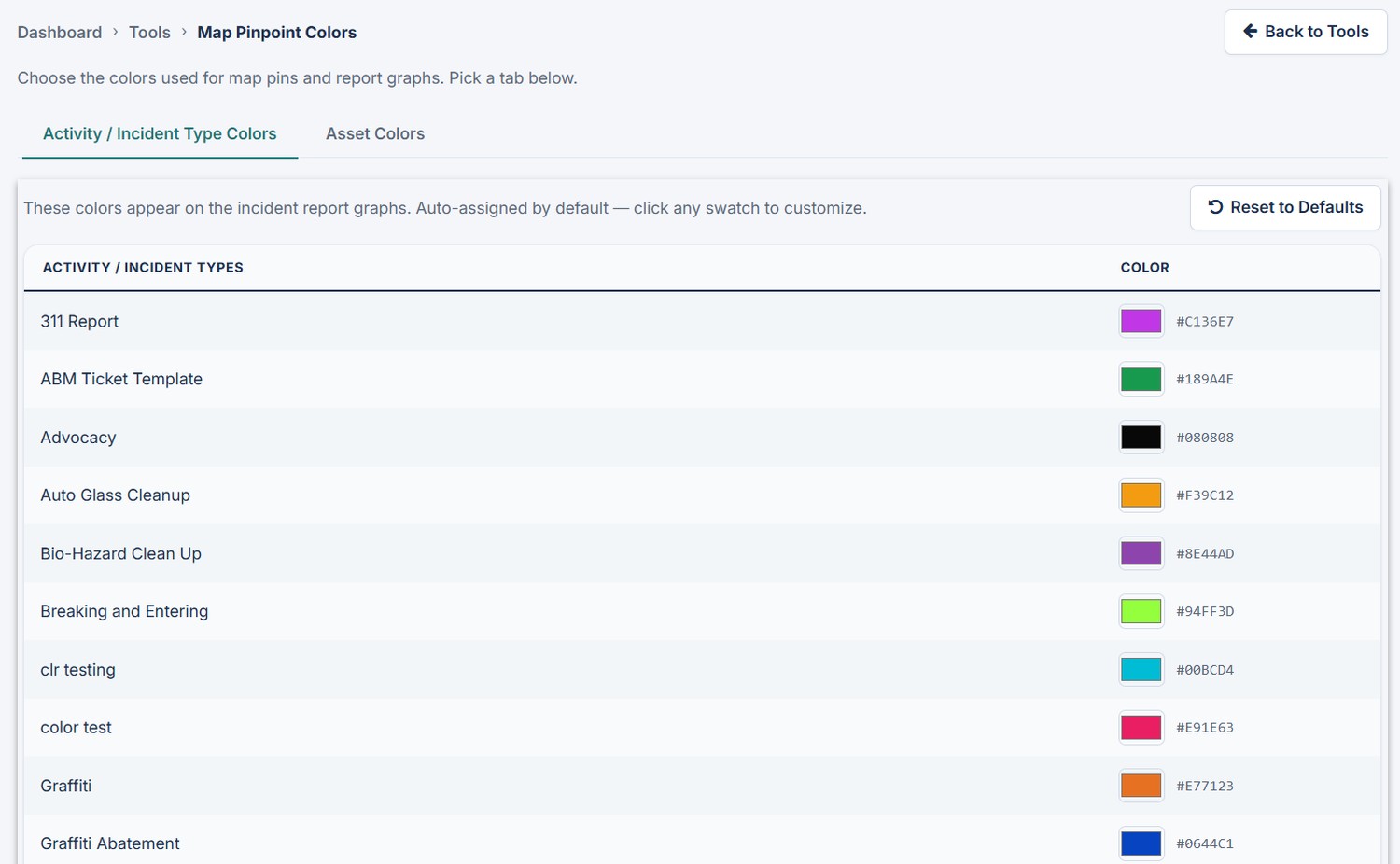The image size is (1400, 864).
Task: Select the hex value #00BCD4
Action: point(1205,670)
